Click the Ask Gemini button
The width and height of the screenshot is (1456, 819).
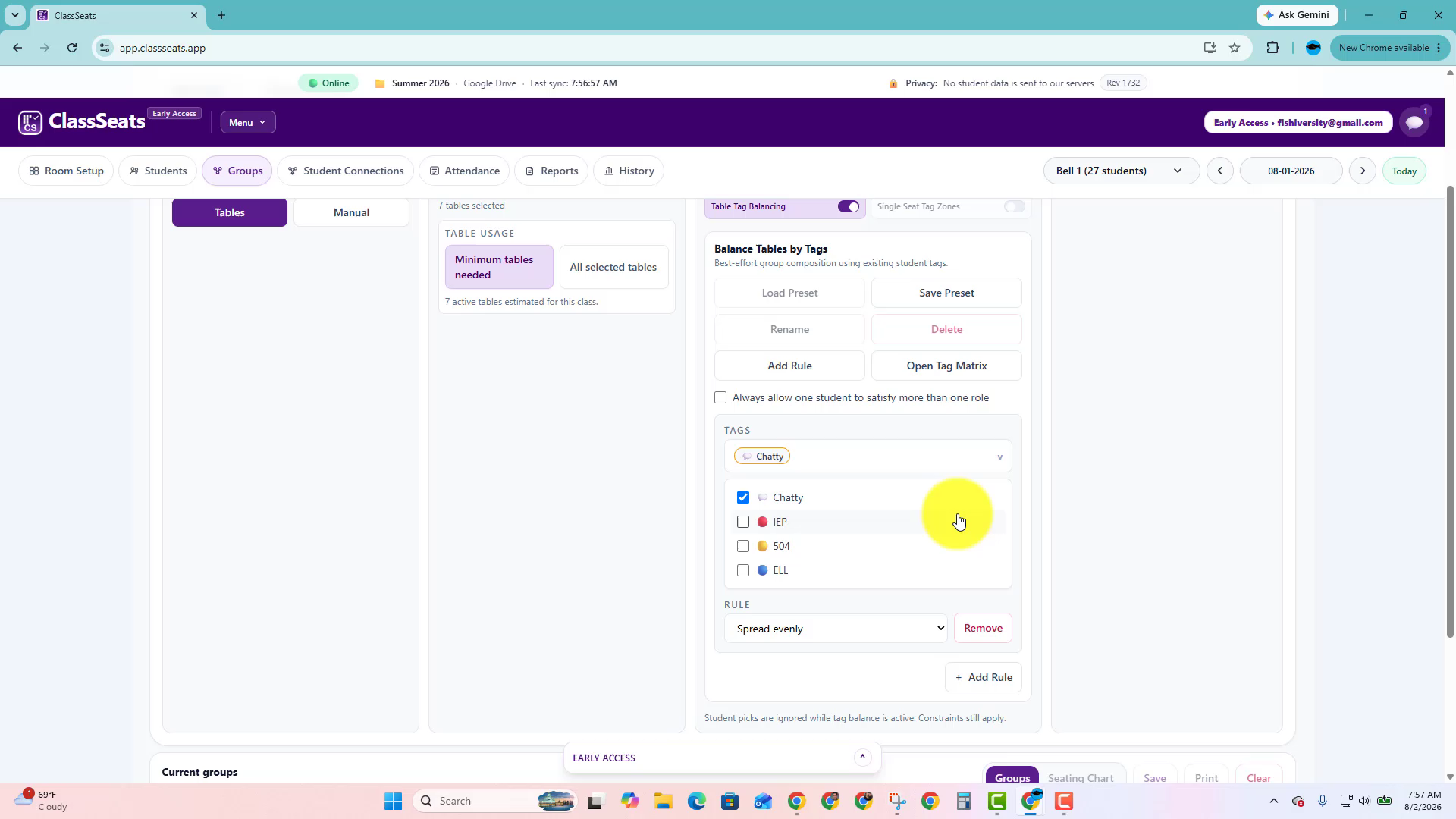pyautogui.click(x=1297, y=15)
